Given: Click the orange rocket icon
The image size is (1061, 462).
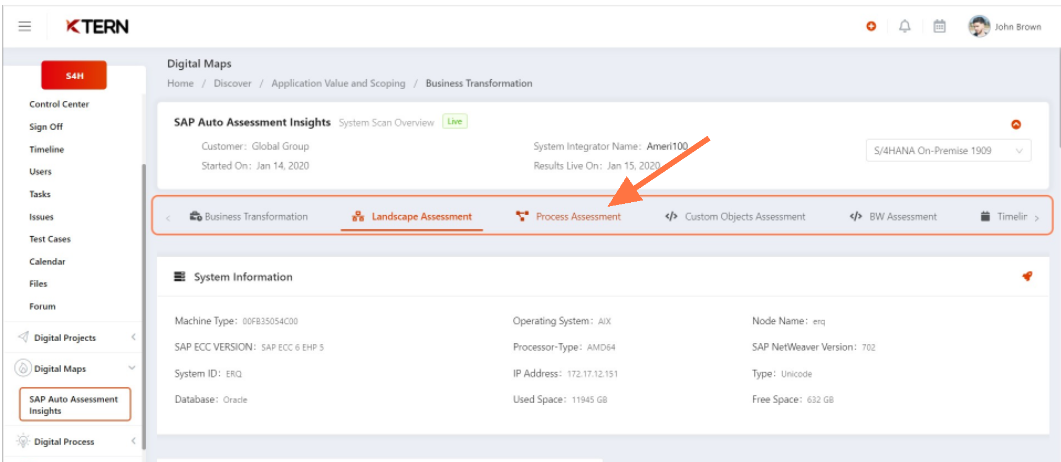Looking at the screenshot, I should (1026, 276).
